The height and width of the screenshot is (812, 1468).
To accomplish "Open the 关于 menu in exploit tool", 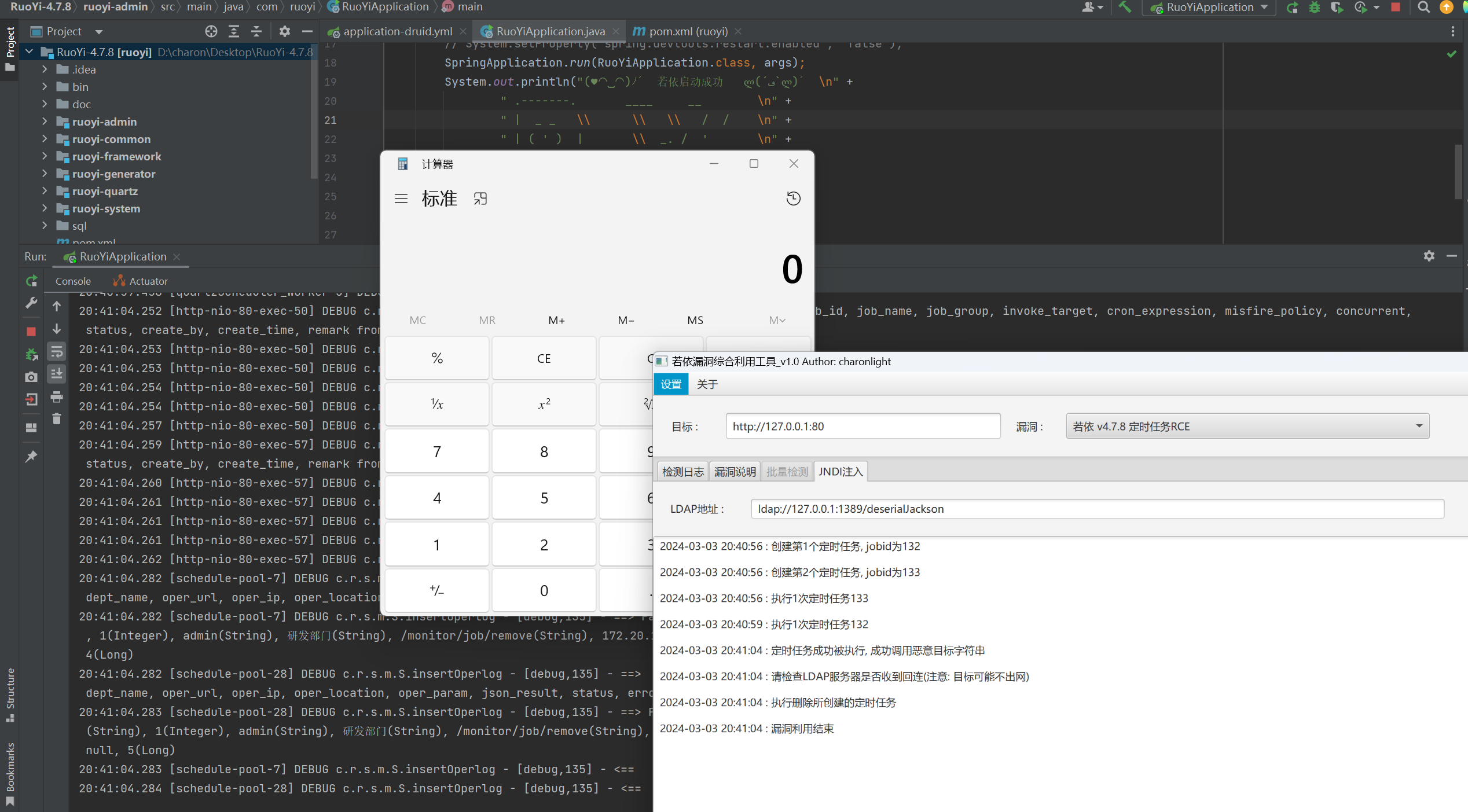I will pyautogui.click(x=707, y=384).
